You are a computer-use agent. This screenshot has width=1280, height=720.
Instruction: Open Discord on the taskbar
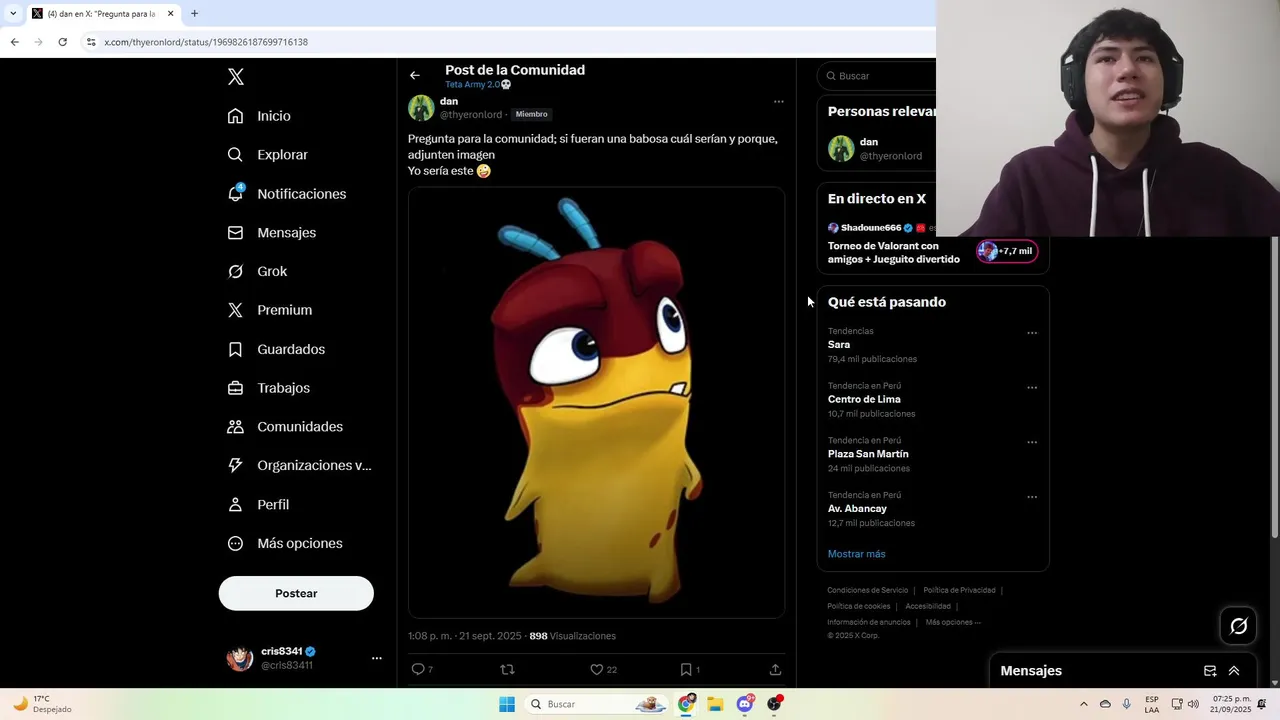[745, 704]
